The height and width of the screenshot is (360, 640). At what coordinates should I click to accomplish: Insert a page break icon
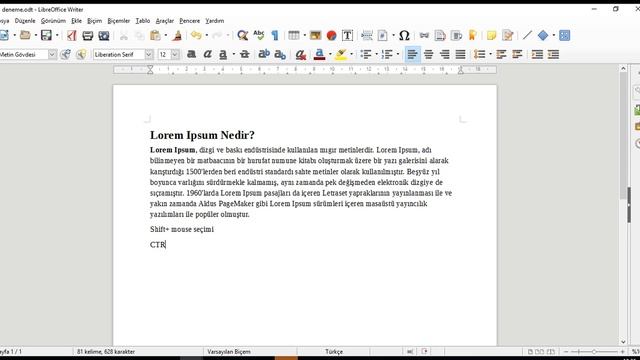367,36
